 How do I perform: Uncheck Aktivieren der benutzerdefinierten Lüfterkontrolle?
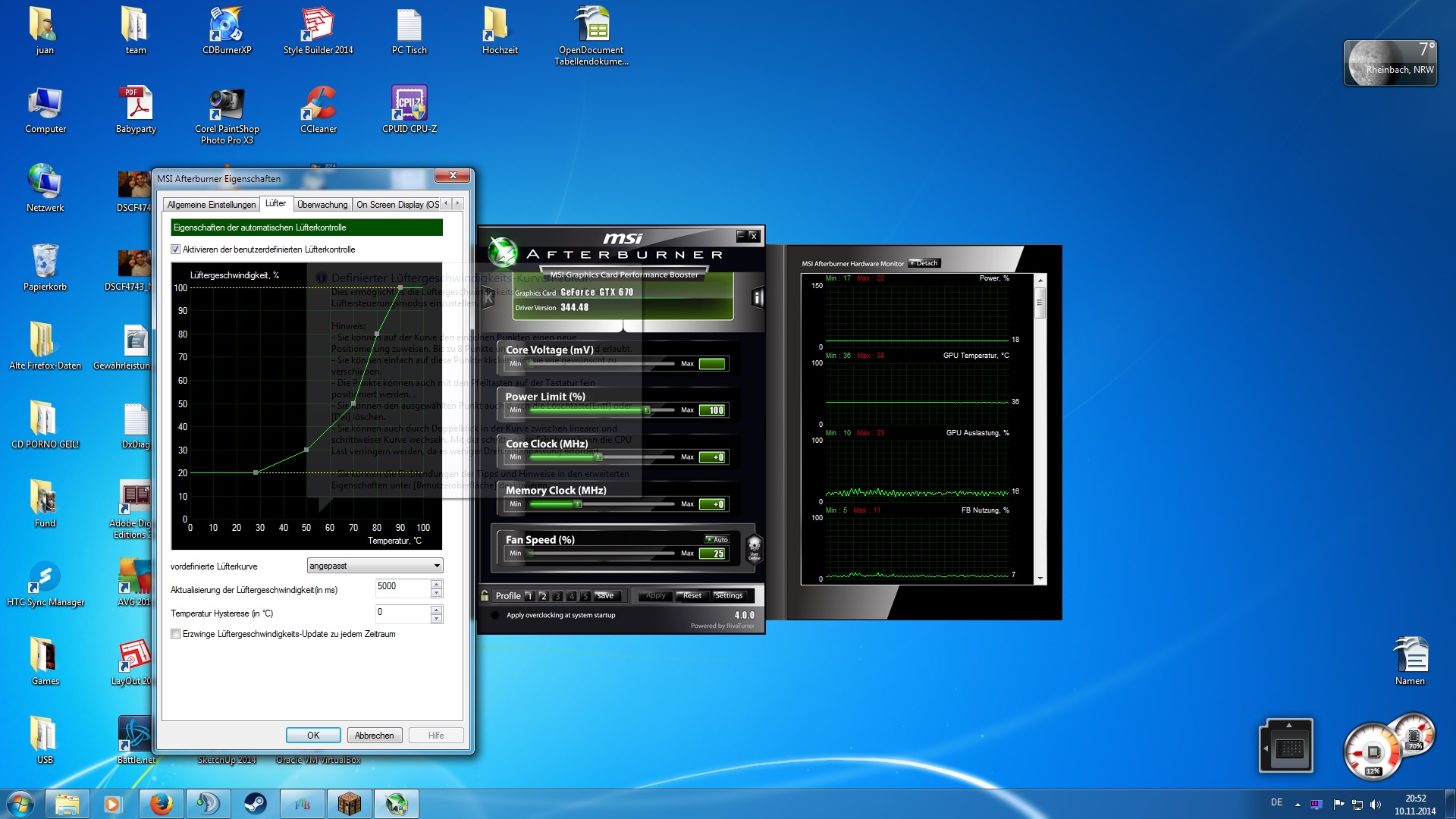coord(176,249)
